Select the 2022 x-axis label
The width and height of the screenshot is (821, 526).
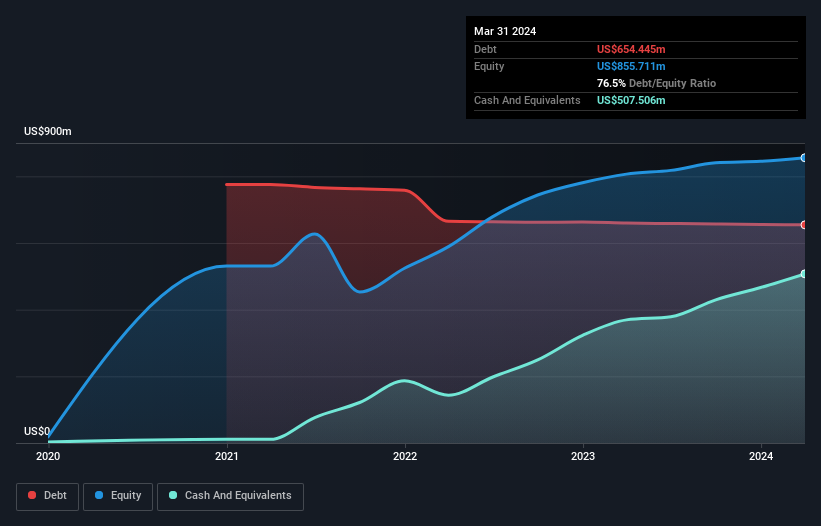405,456
